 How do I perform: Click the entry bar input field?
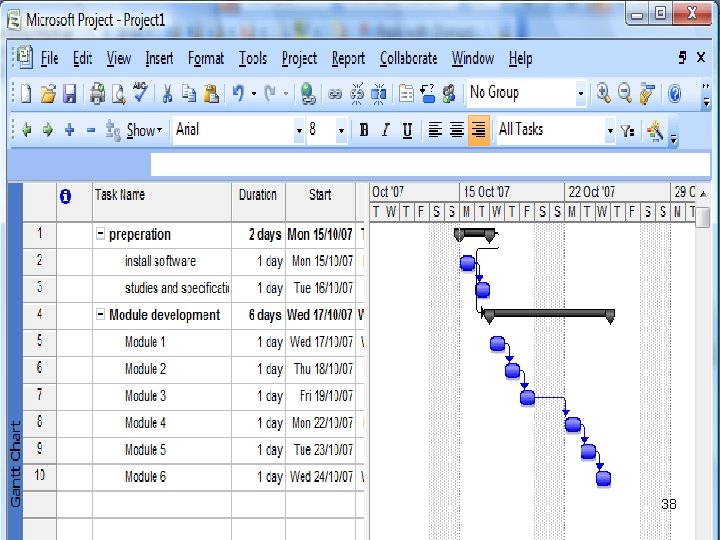[x=430, y=164]
